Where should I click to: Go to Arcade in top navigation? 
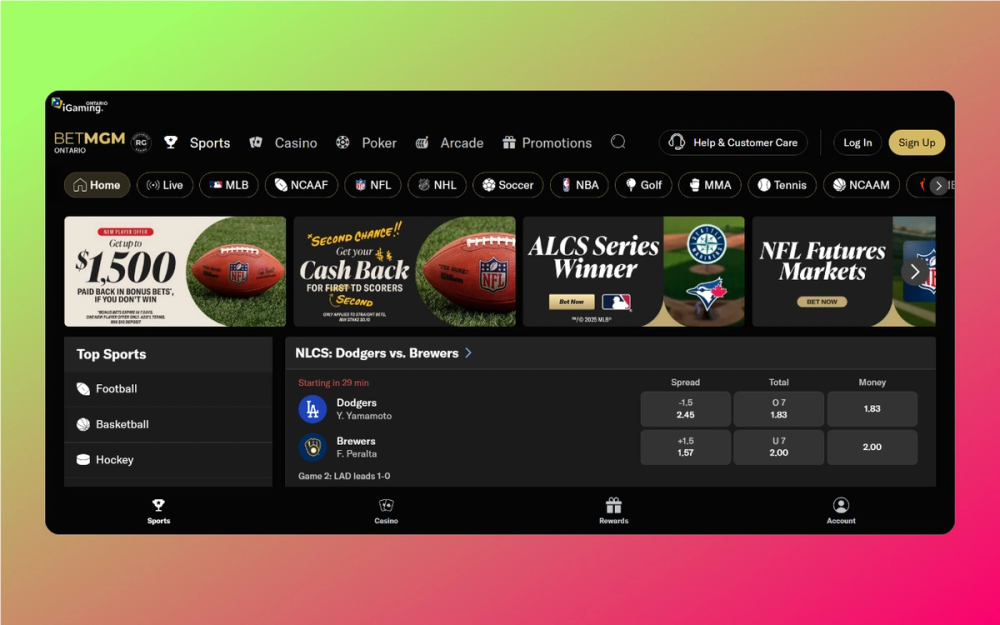pos(449,143)
